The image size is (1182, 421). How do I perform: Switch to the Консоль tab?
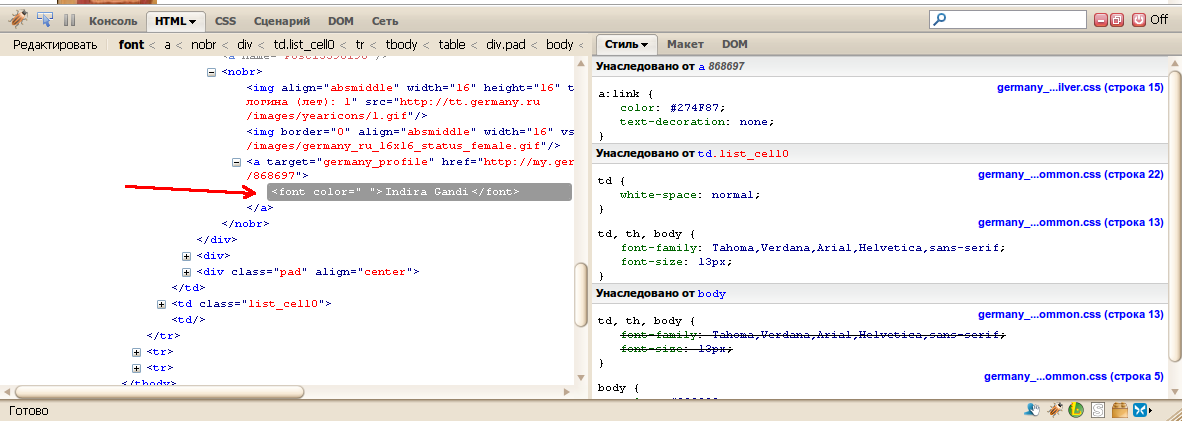click(x=113, y=20)
